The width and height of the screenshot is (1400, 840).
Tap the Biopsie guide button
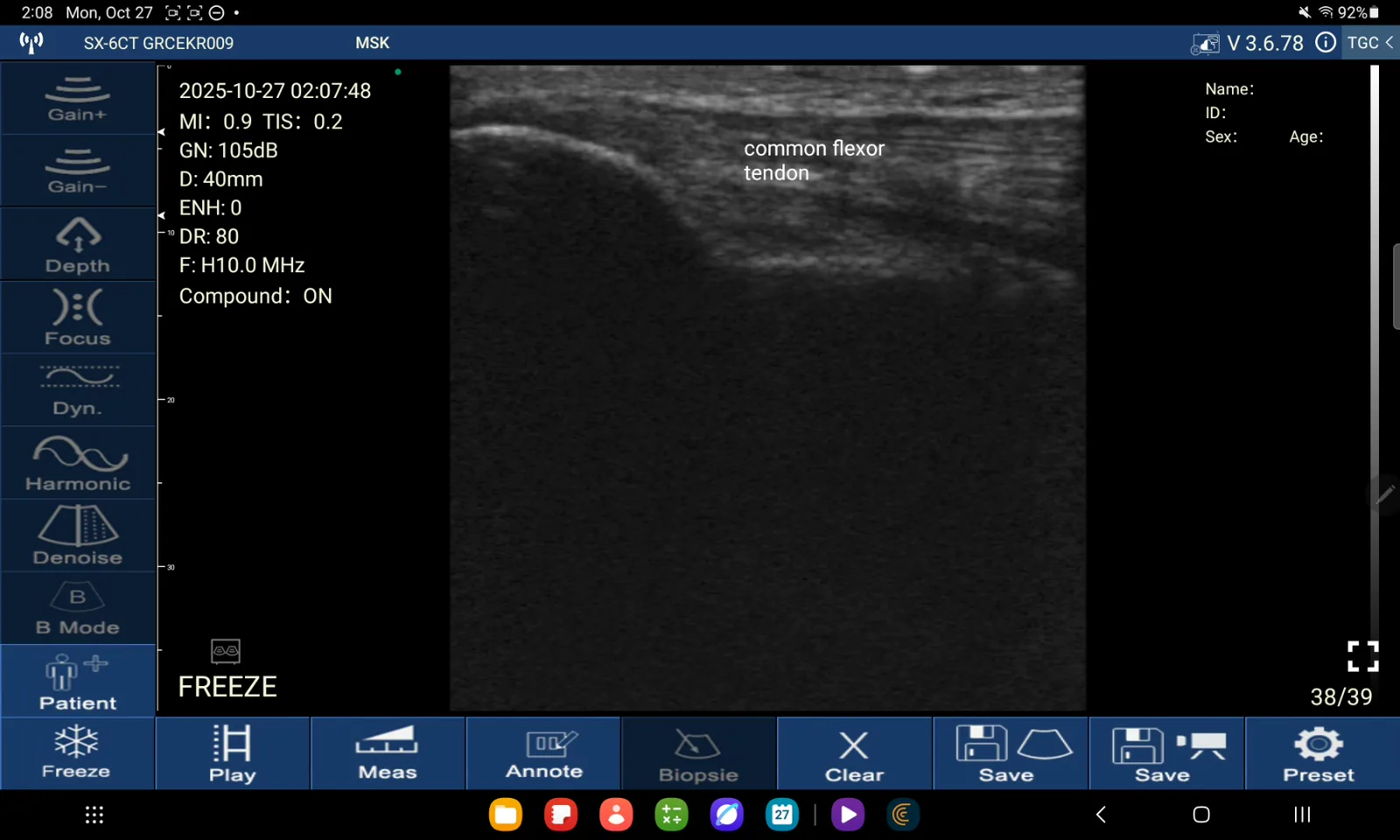point(698,753)
